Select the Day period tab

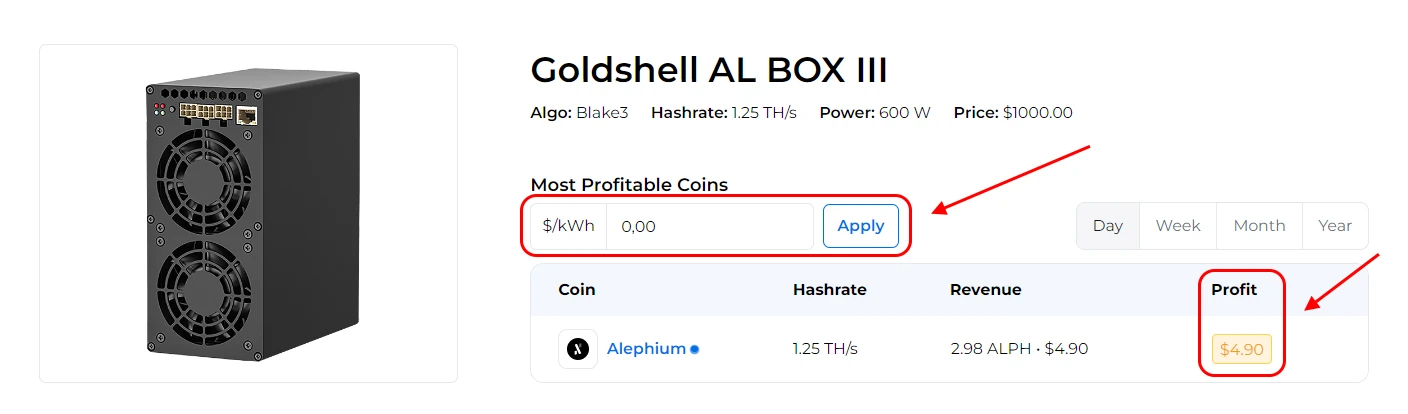1108,226
